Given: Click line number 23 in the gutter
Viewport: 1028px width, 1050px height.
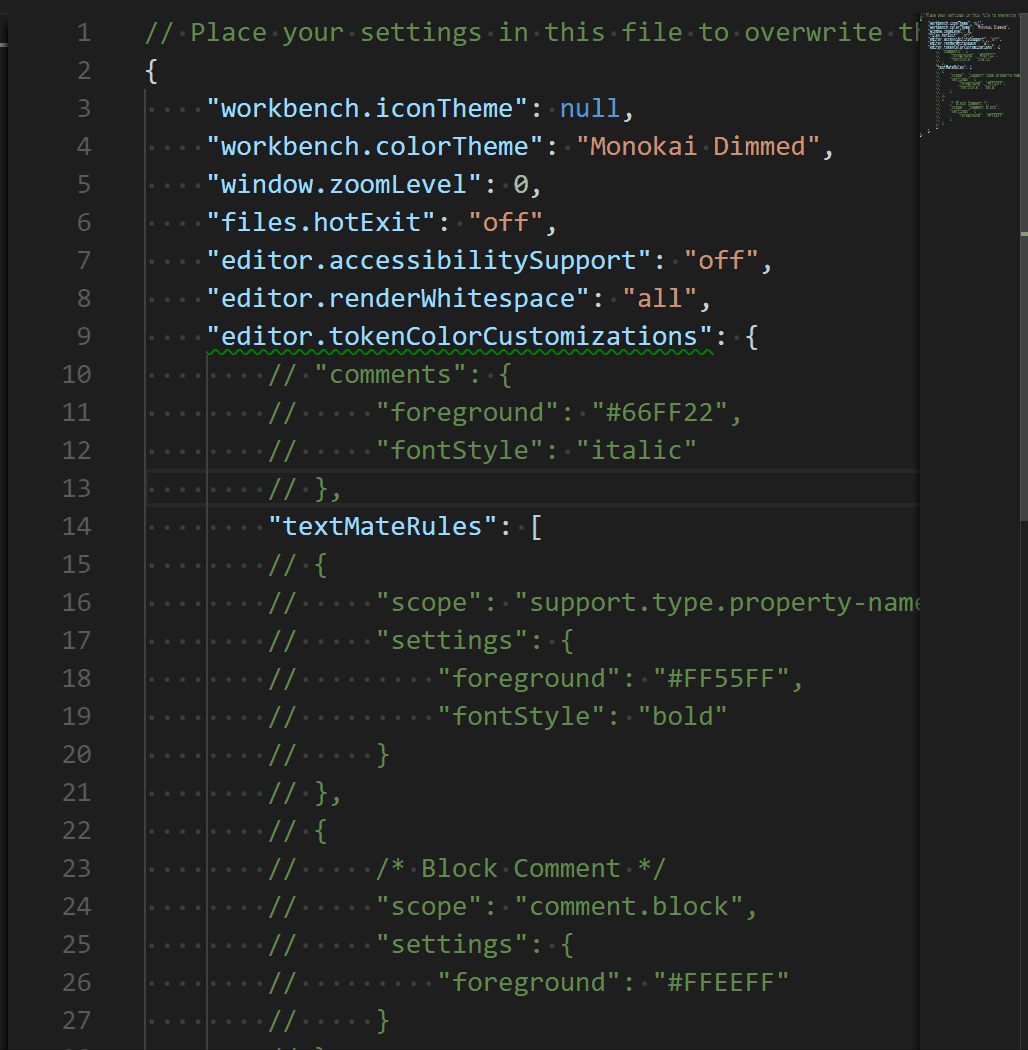Looking at the screenshot, I should (x=76, y=869).
